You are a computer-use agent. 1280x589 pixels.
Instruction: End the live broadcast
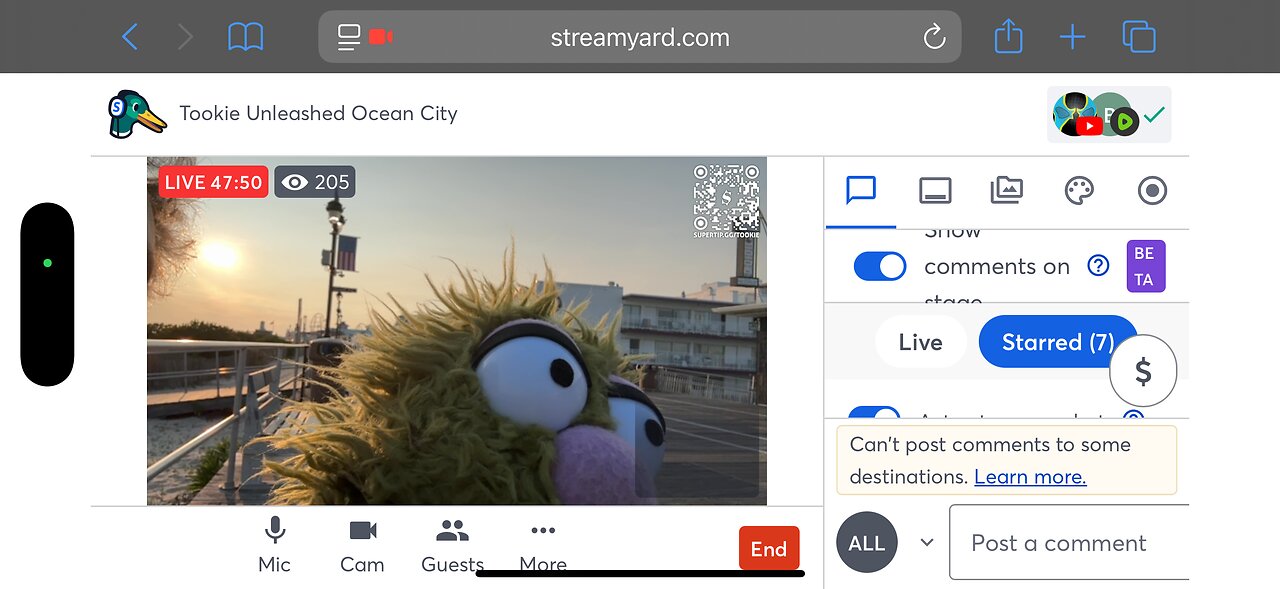click(x=769, y=548)
